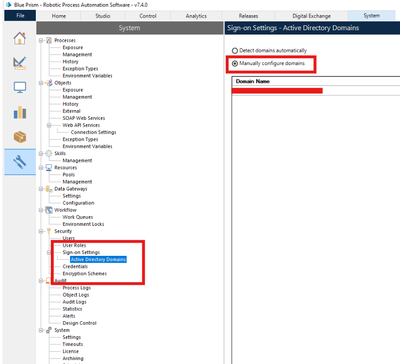Switch to the Digital Exchange tab
The height and width of the screenshot is (364, 400).
pyautogui.click(x=311, y=16)
